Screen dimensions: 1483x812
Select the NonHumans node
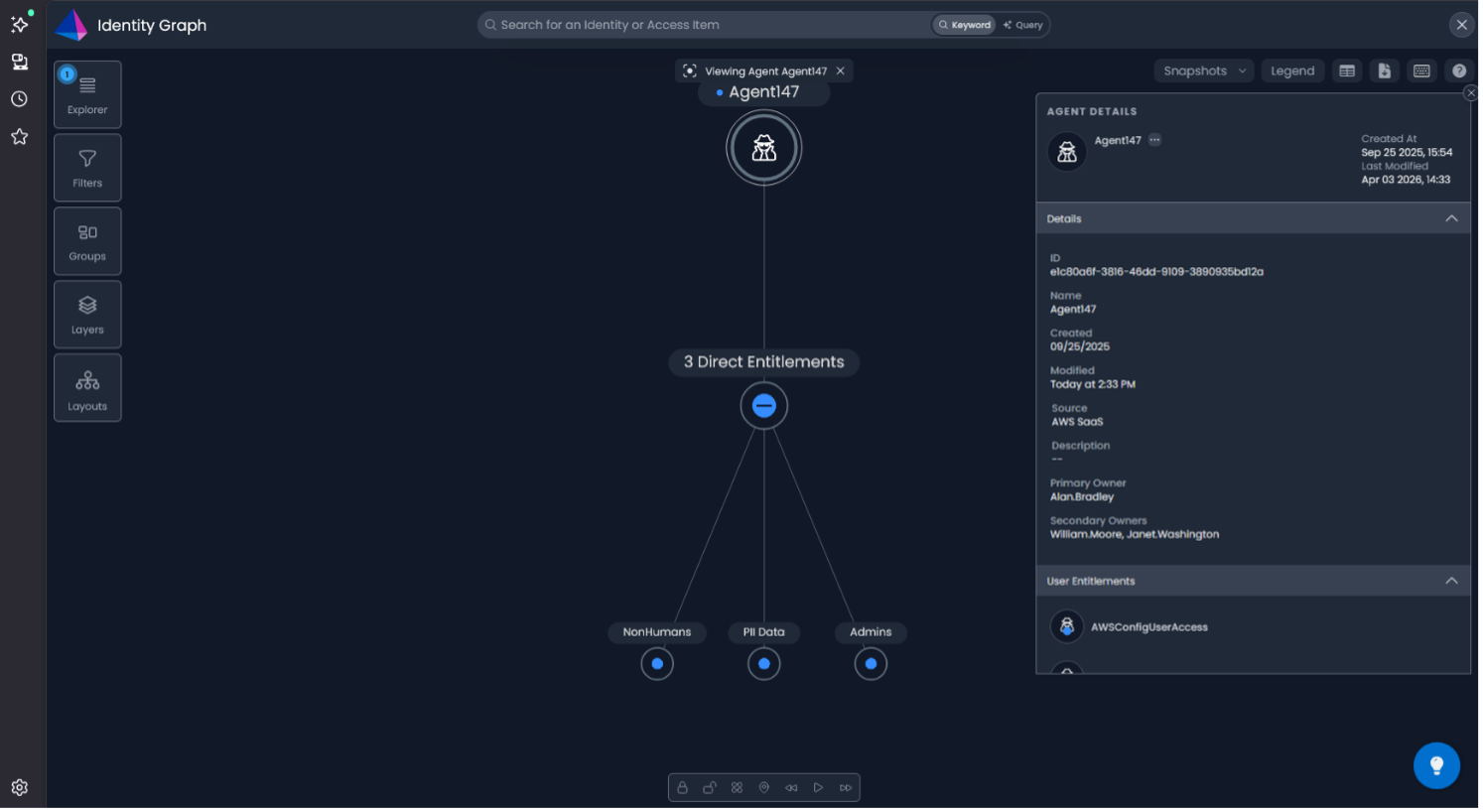(657, 664)
